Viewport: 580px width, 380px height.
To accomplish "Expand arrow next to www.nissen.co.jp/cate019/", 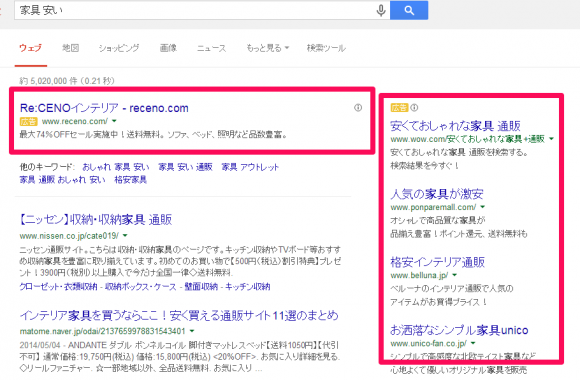I will (x=125, y=235).
